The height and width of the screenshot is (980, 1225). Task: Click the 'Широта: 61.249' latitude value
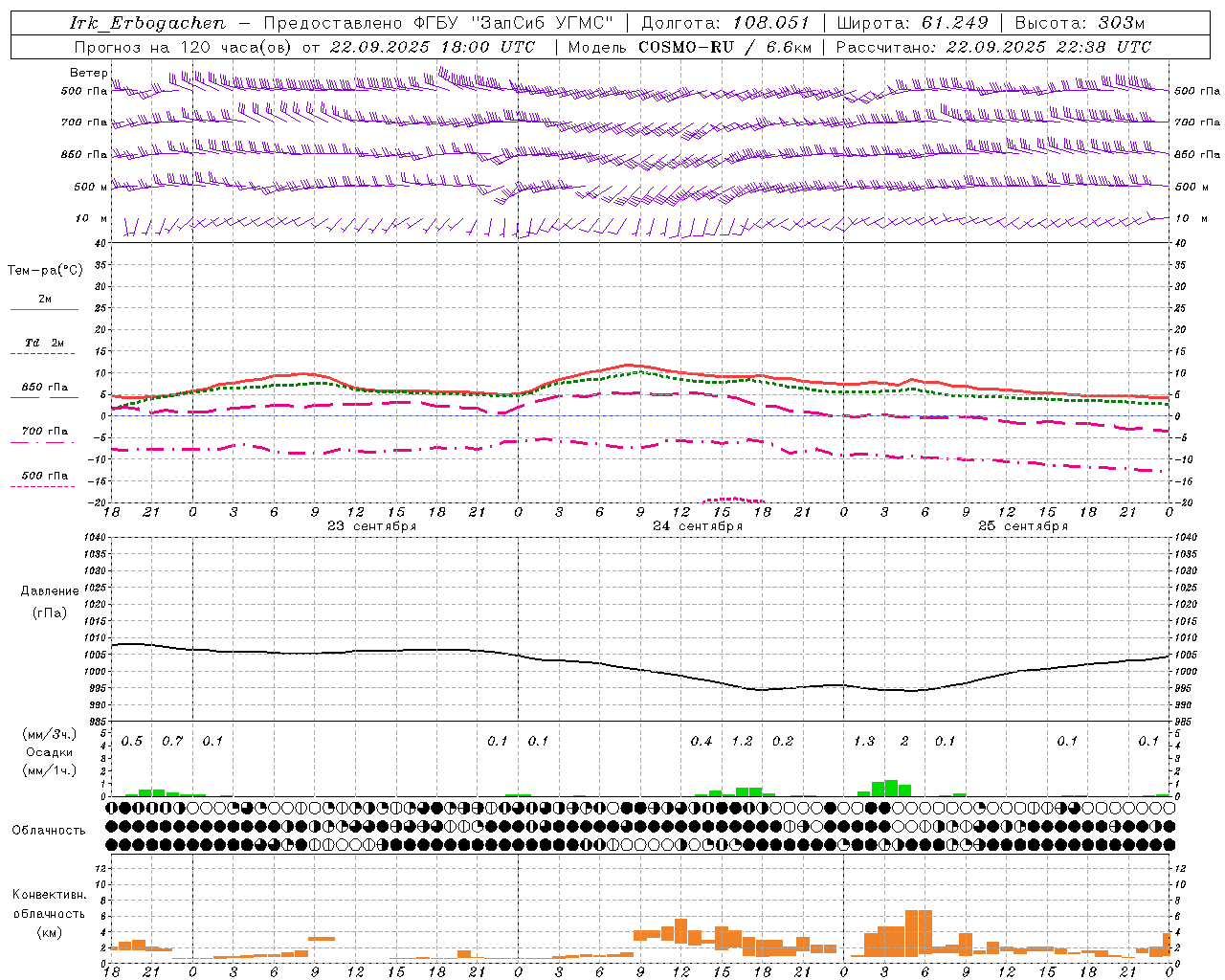[912, 23]
